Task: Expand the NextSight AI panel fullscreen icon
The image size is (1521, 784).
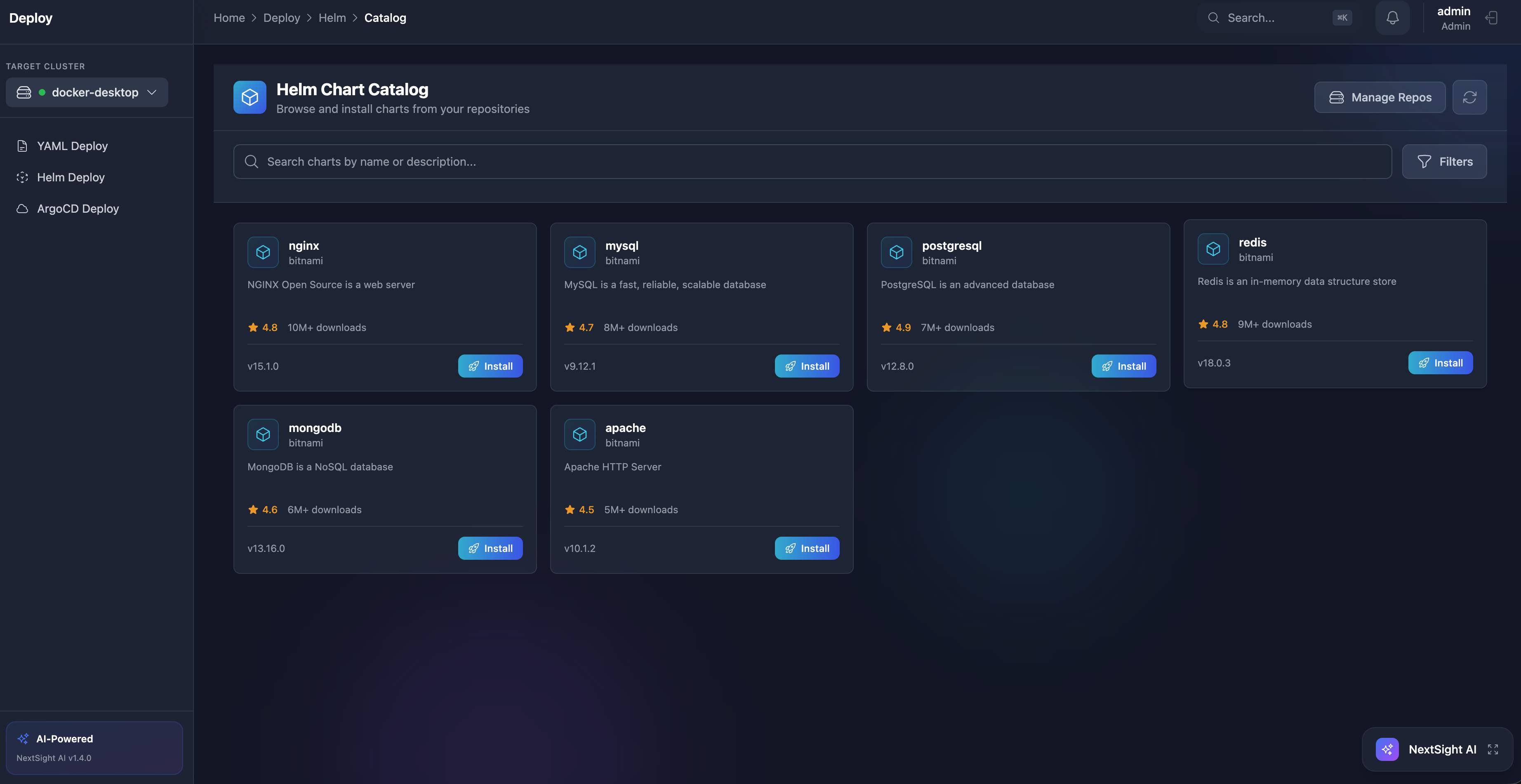Action: click(x=1493, y=749)
